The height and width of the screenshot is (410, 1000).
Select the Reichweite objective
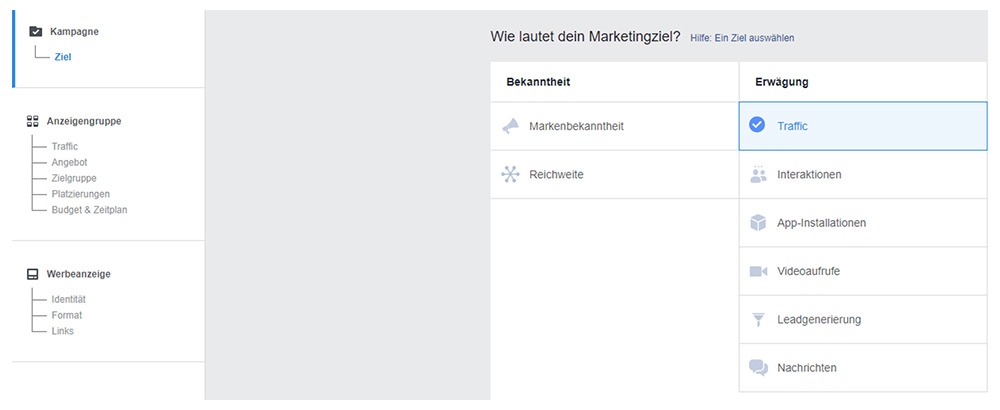[615, 175]
